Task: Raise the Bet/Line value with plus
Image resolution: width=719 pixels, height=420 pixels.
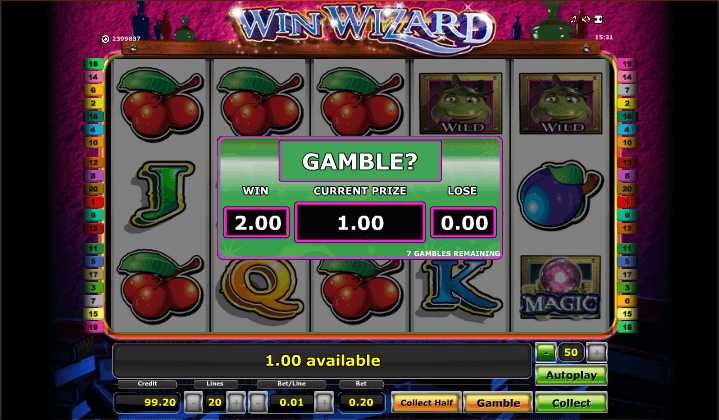Action: tap(324, 403)
